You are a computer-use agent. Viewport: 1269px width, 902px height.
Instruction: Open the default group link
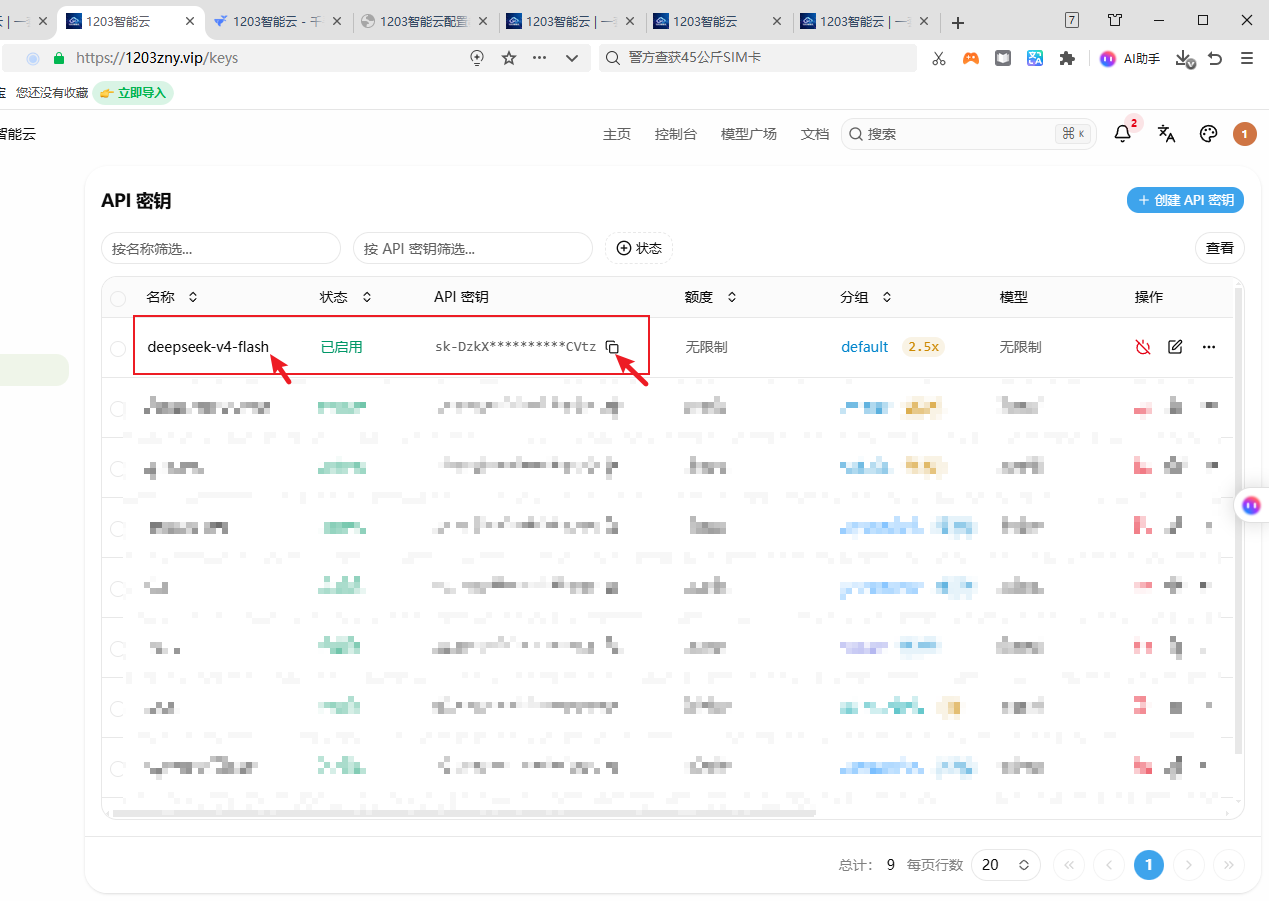pyautogui.click(x=865, y=347)
